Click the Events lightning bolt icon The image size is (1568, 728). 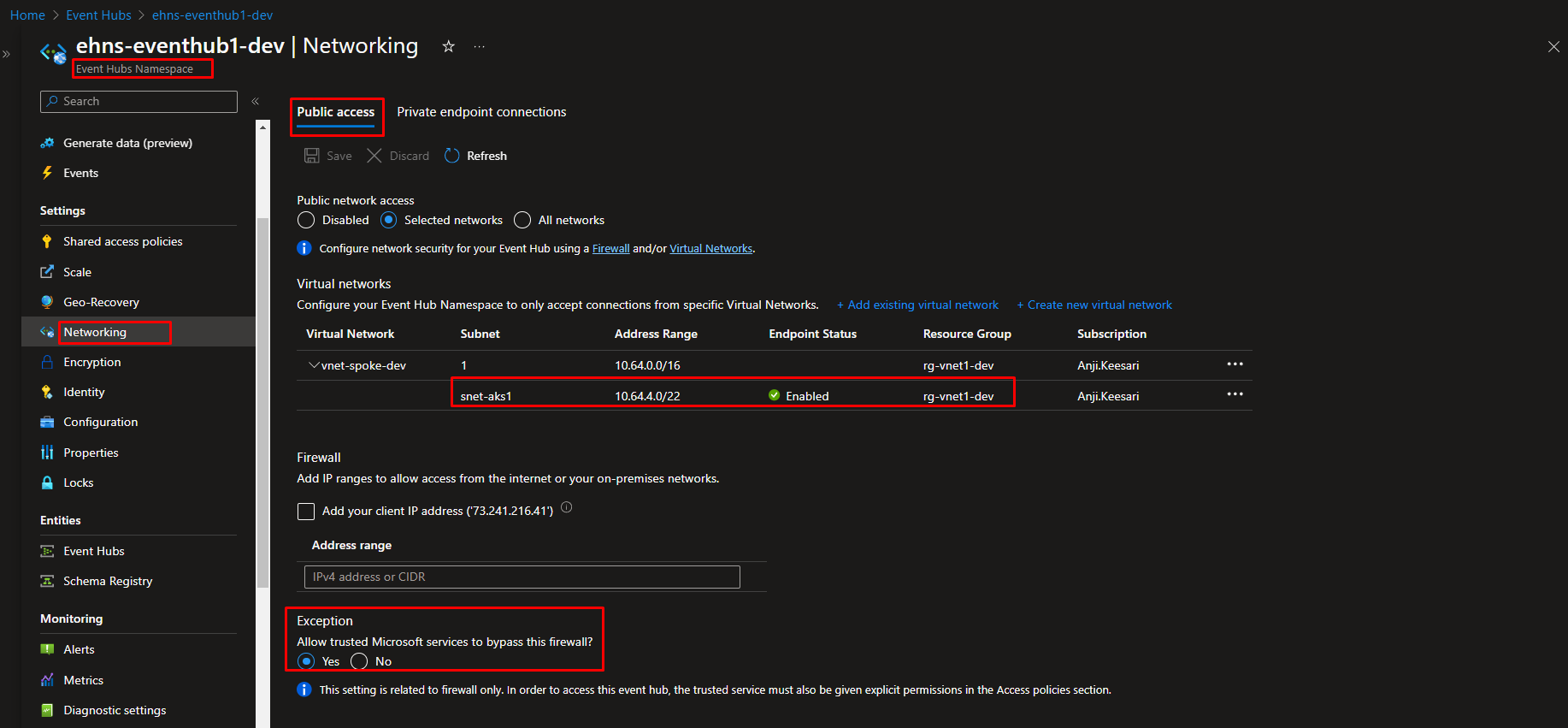tap(47, 173)
